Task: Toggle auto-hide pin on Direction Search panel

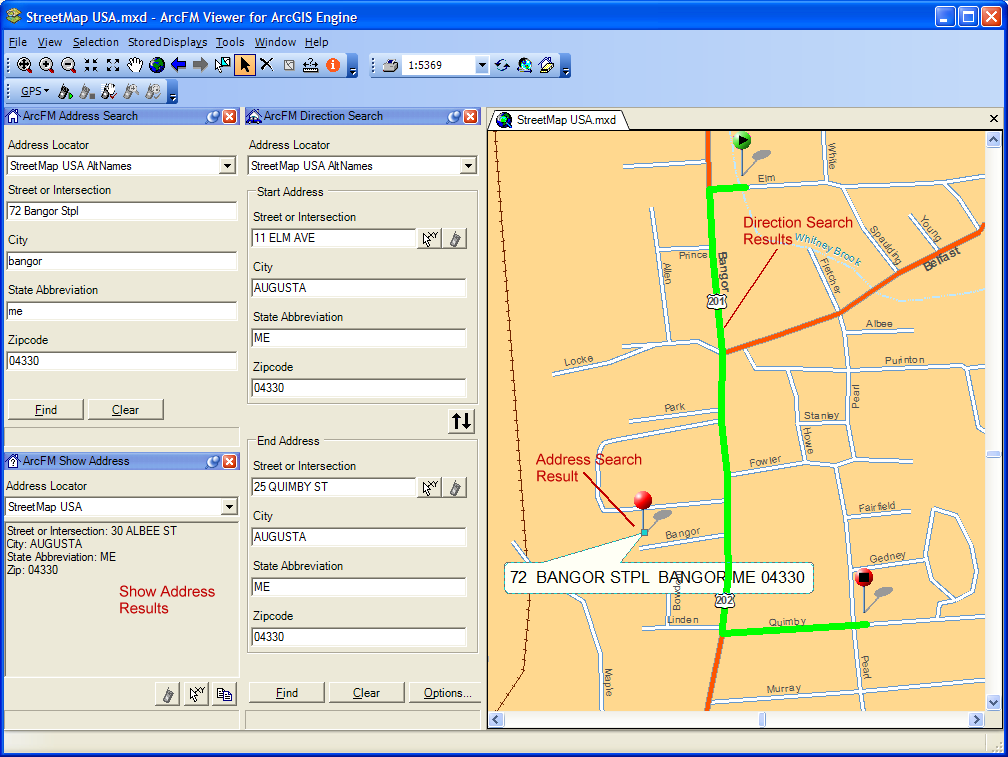Action: [453, 116]
